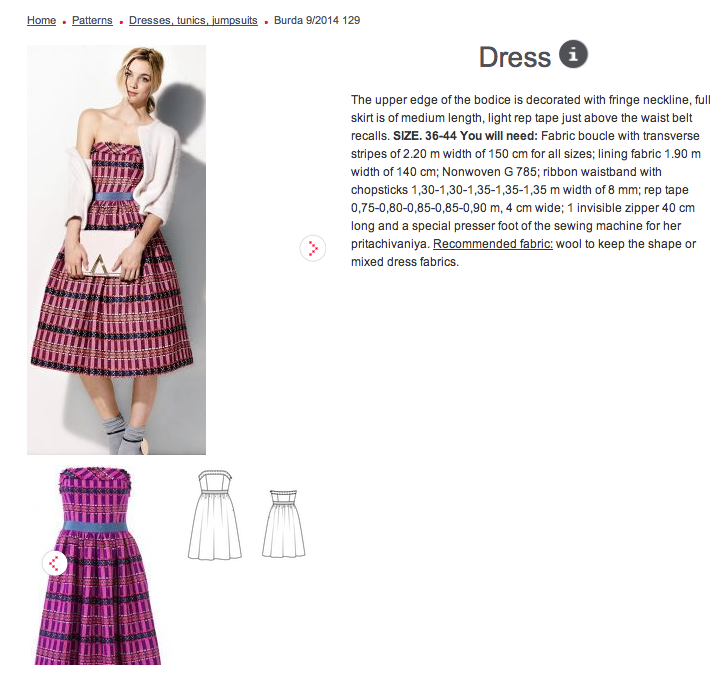Select the pink striped dress thumbnail
Image resolution: width=723 pixels, height=680 pixels.
click(x=98, y=566)
